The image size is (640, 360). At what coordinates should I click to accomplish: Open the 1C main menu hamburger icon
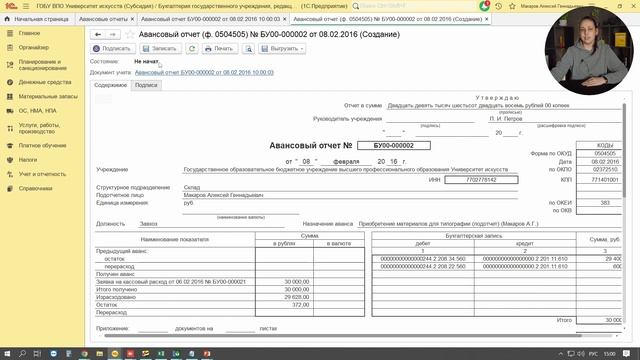[x=26, y=6]
